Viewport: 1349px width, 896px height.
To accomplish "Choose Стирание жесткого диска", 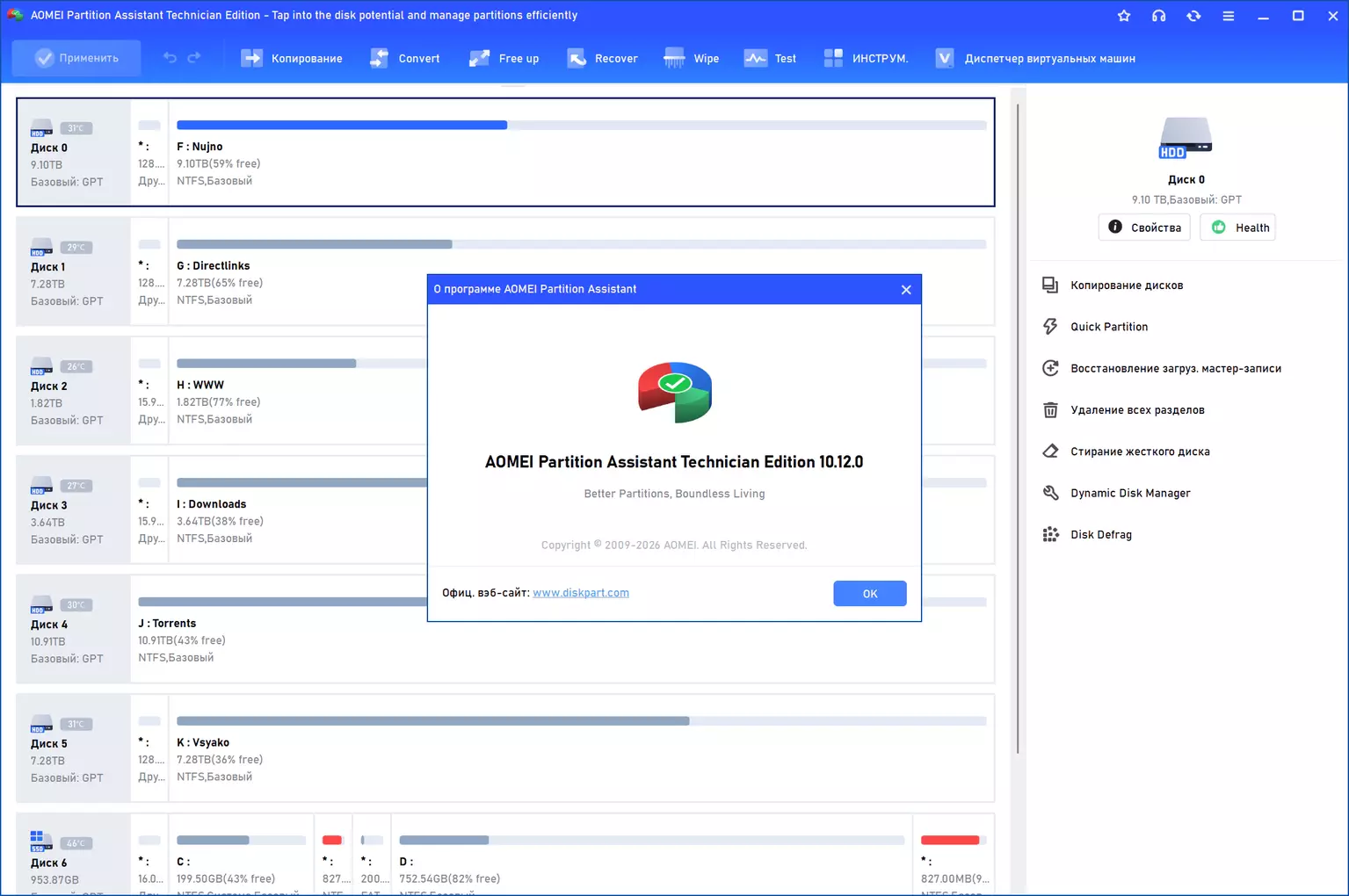I will (x=1126, y=452).
